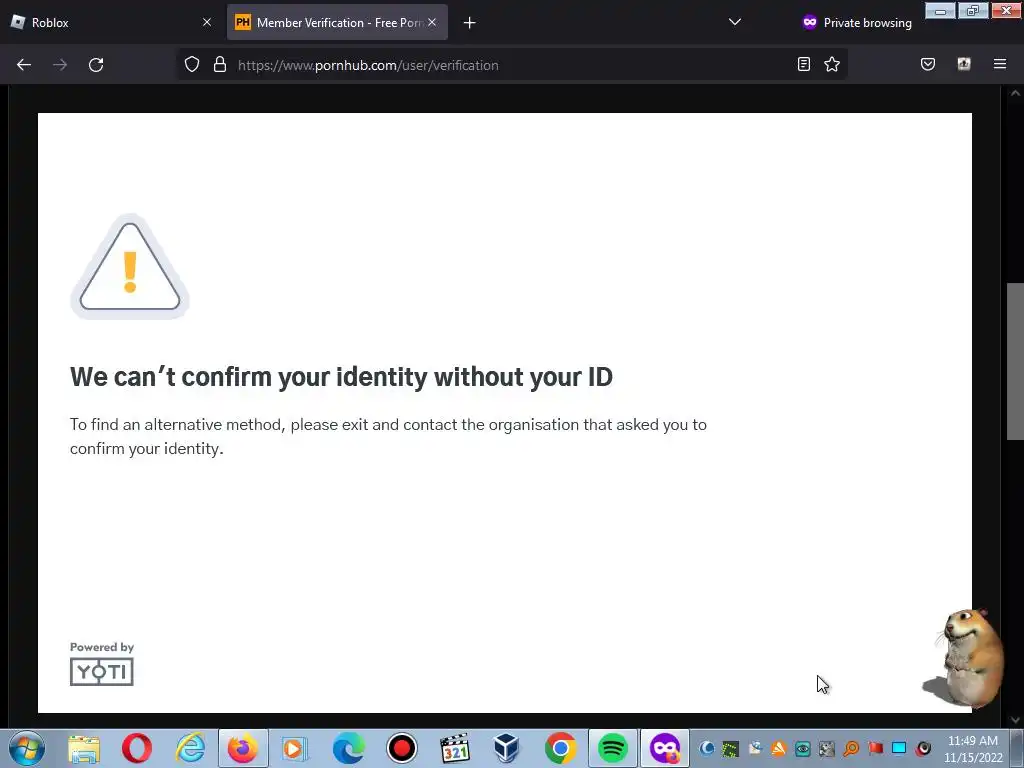This screenshot has height=768, width=1024.
Task: Click the heading 'We can't confirm your identity'
Action: pos(342,377)
